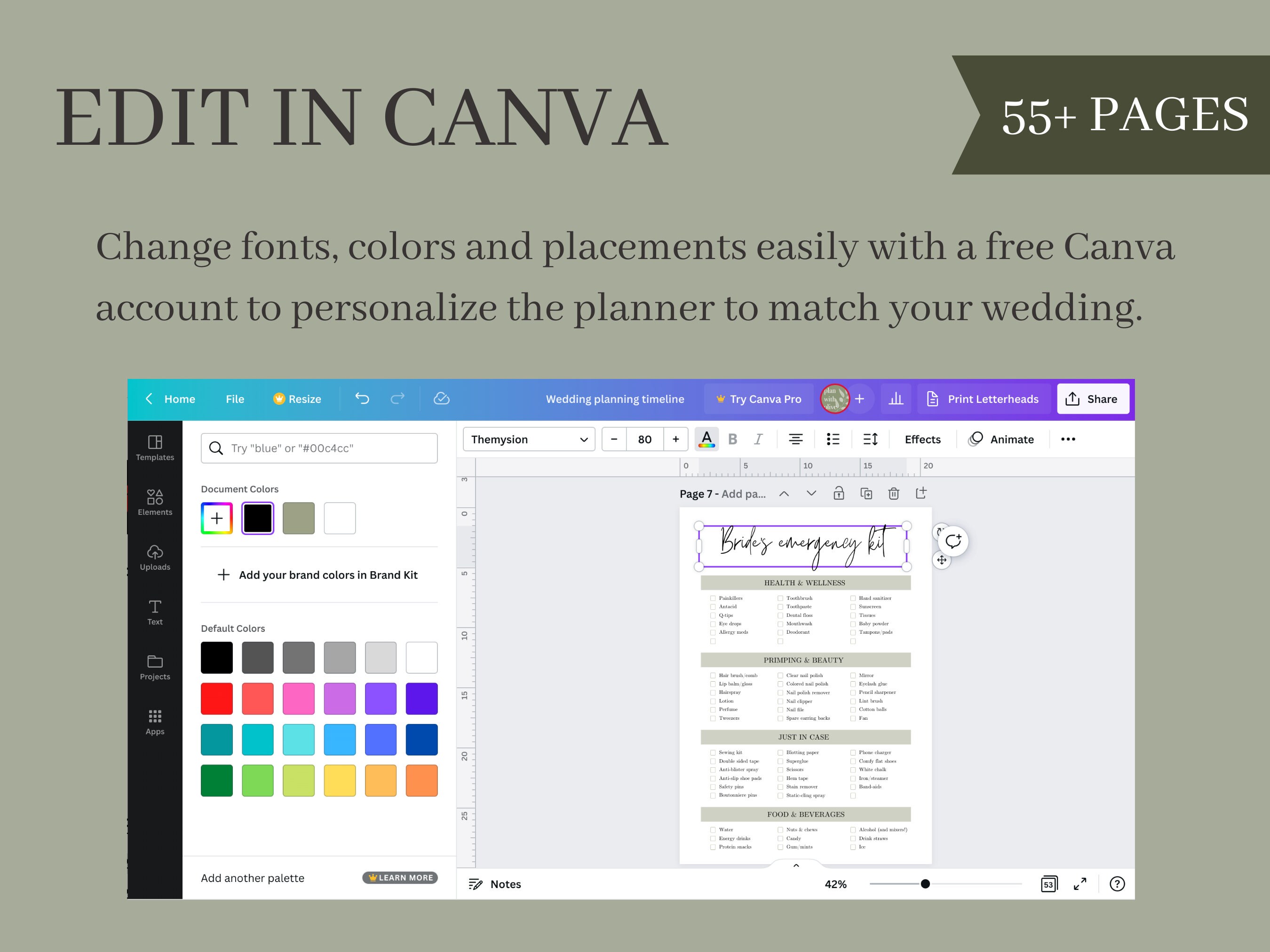The height and width of the screenshot is (952, 1270).
Task: Delete Page 7 with the trash icon
Action: (894, 493)
